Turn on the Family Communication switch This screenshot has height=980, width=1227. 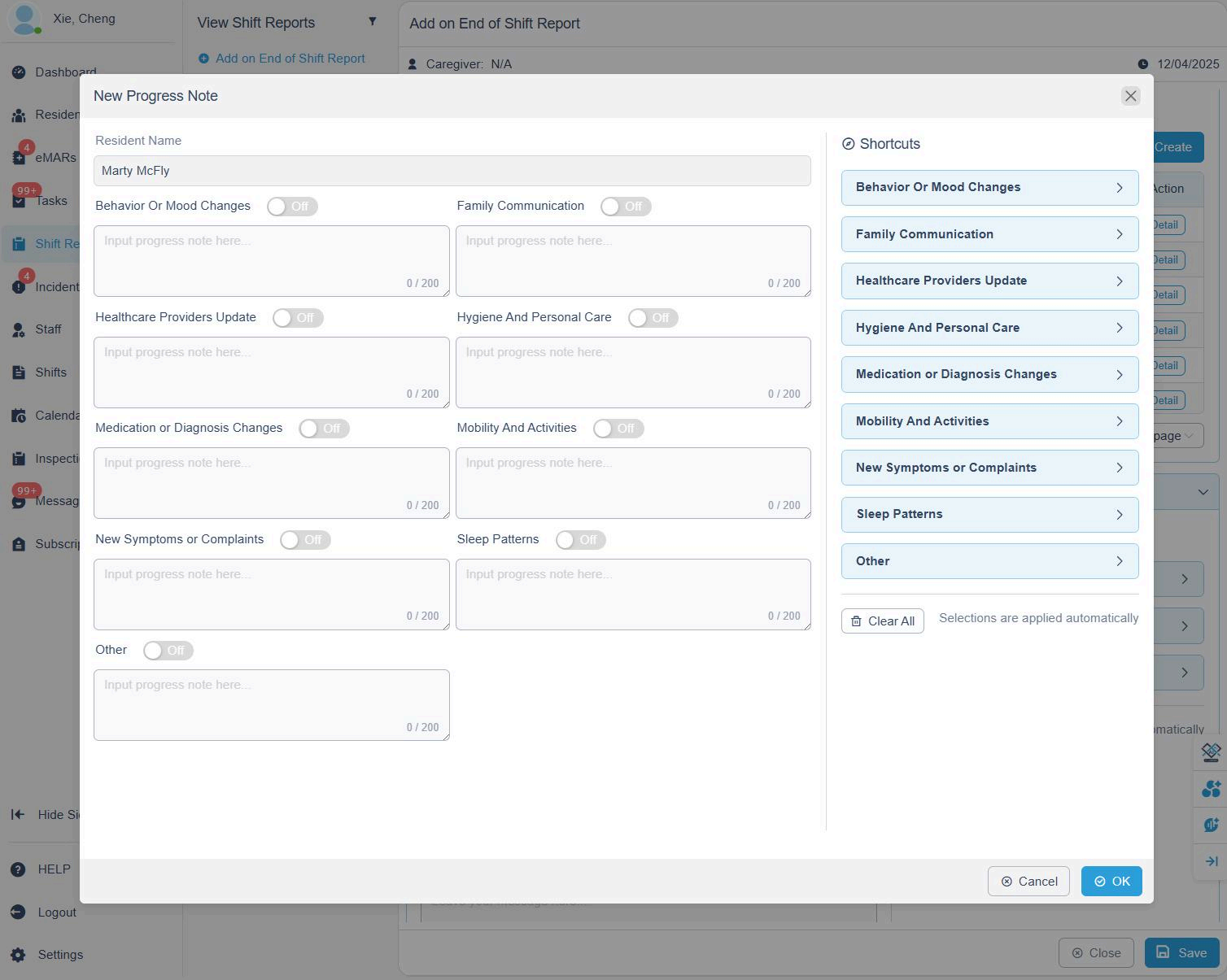626,207
